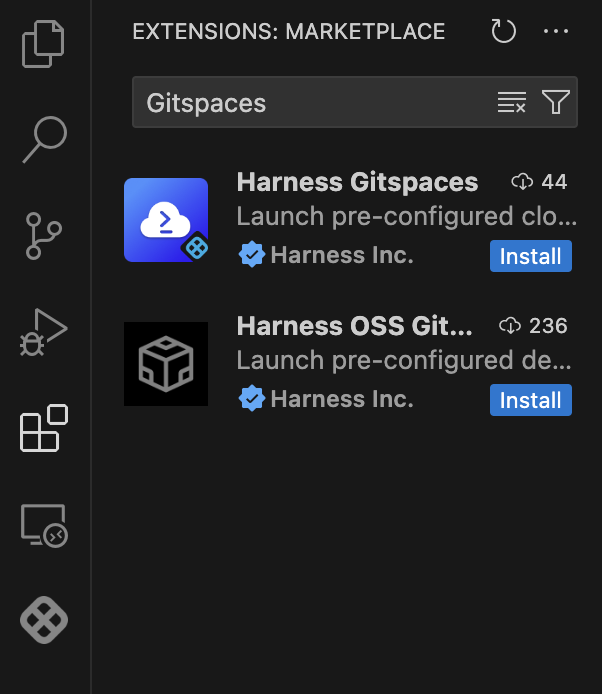Open the extensions filter dropdown
Viewport: 602px width, 694px height.
[555, 102]
